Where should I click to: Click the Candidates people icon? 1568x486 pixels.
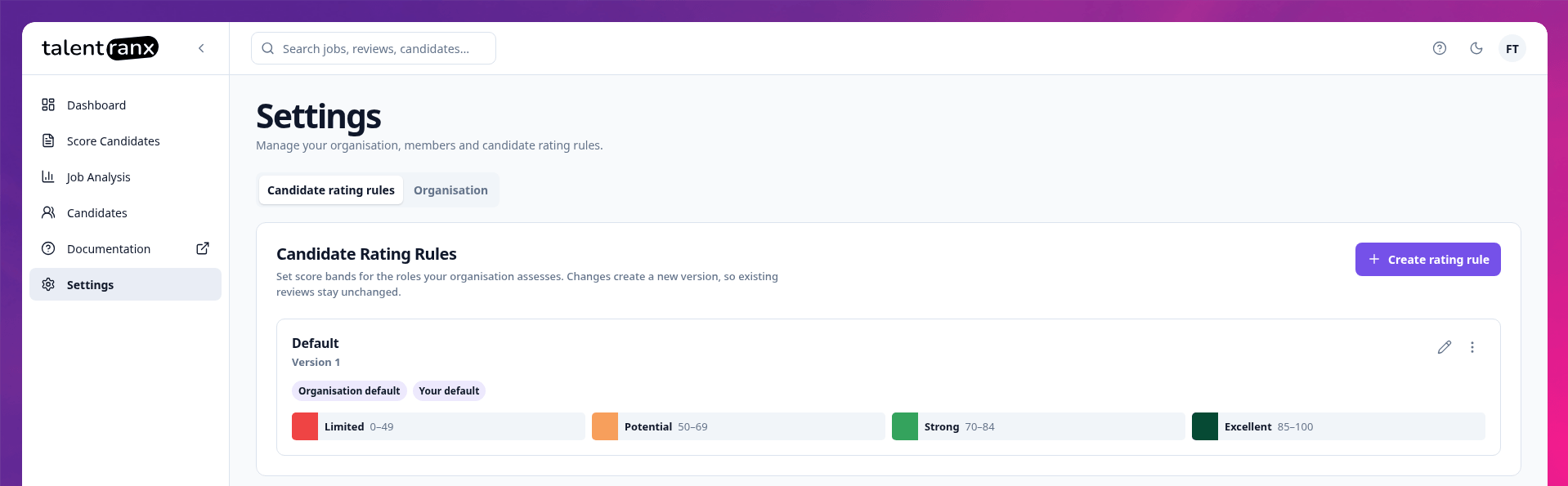(x=48, y=212)
